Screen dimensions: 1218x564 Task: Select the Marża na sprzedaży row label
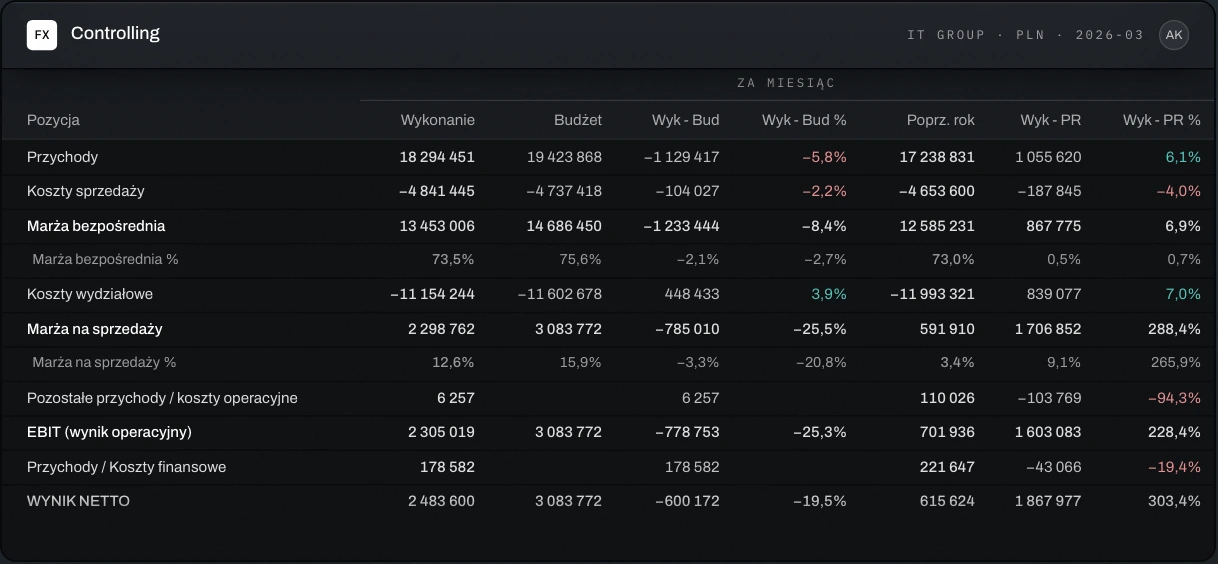click(x=94, y=329)
